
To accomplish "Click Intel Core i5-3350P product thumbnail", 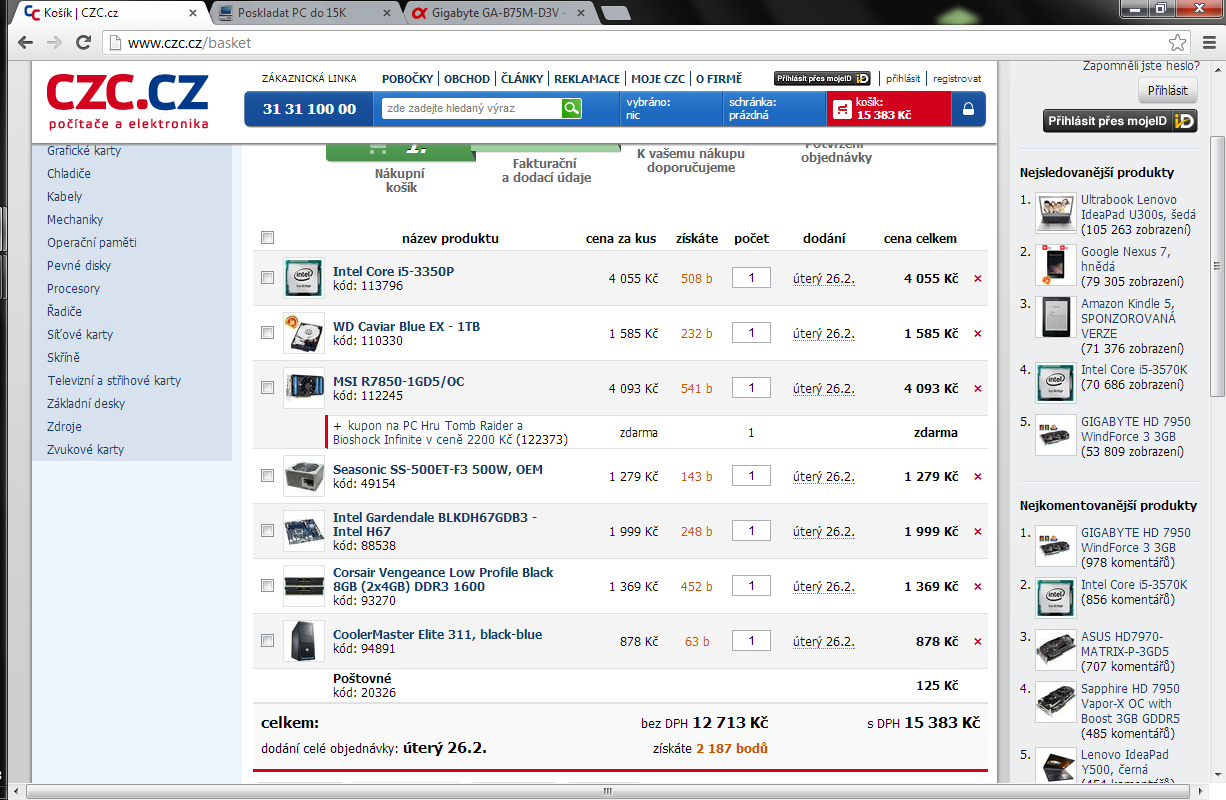I will click(x=304, y=278).
